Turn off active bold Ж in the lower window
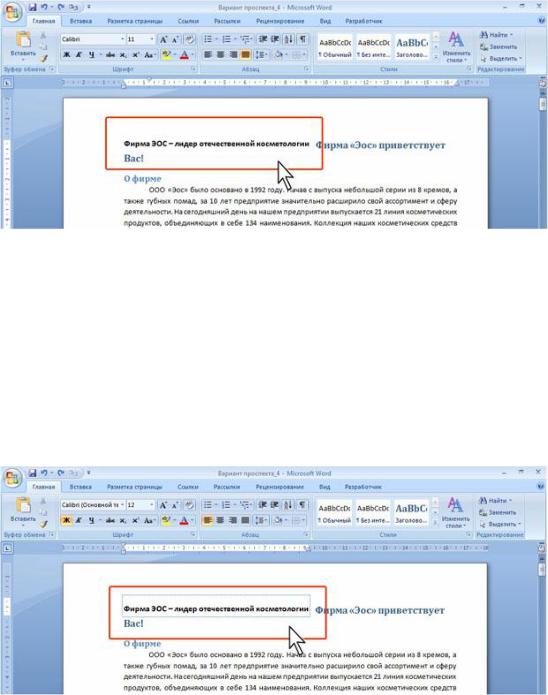The width and height of the screenshot is (548, 695). coord(66,520)
